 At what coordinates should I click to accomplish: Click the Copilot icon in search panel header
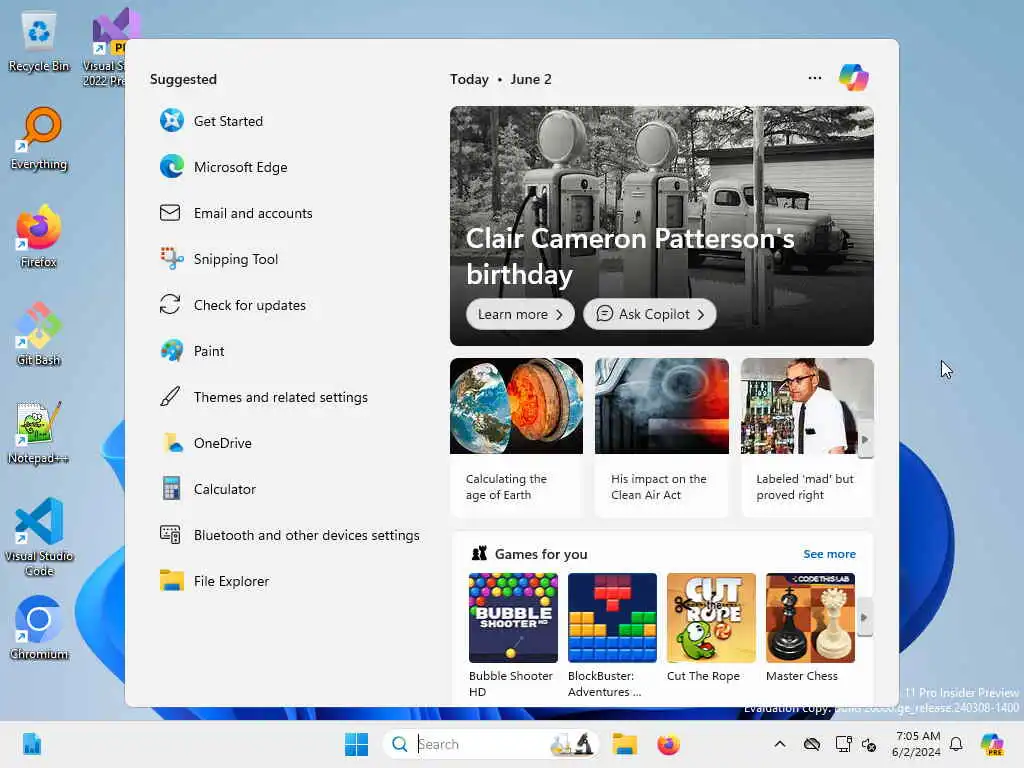coord(854,78)
